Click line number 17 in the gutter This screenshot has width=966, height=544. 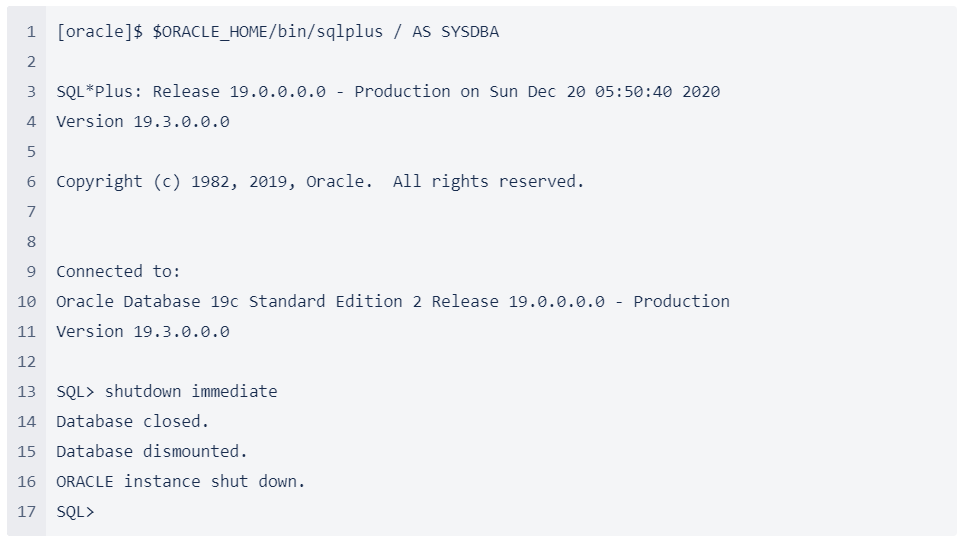[26, 512]
